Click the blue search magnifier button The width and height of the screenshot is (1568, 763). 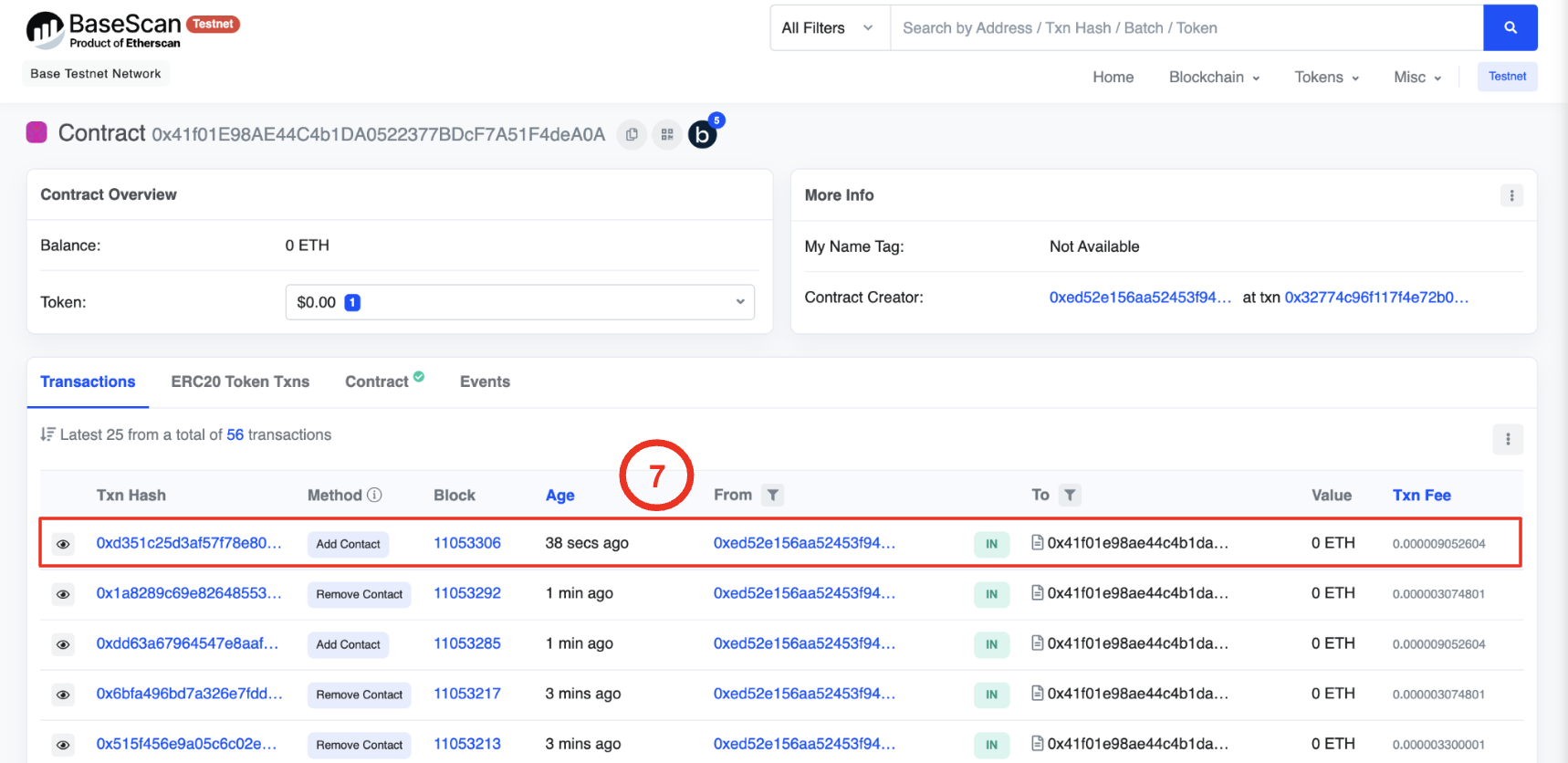click(x=1510, y=28)
